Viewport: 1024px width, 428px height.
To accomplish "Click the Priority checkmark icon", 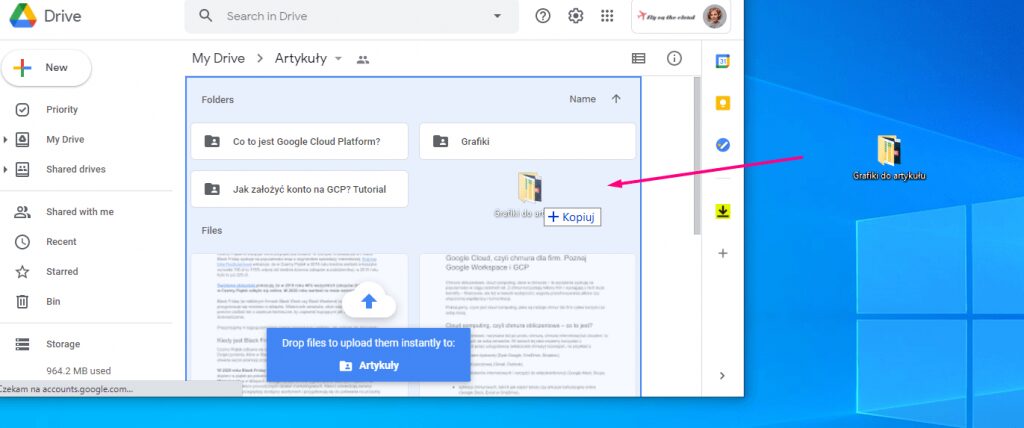I will (x=22, y=110).
